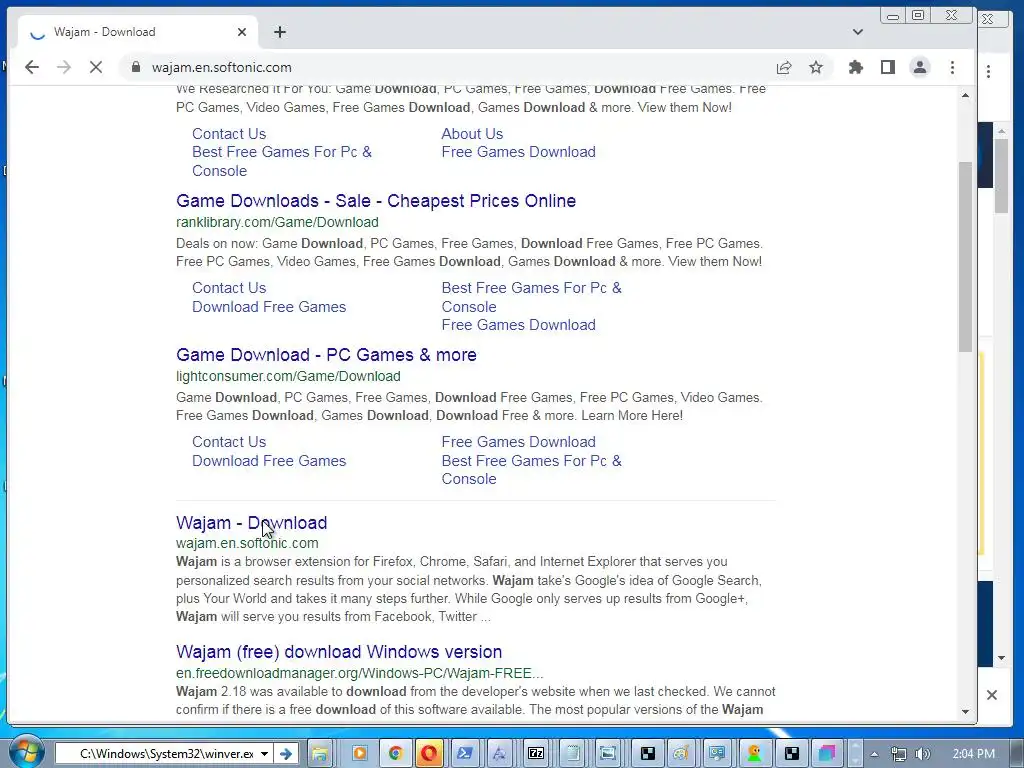Click Download Free Games under lightconsumer.com result
Viewport: 1024px width, 768px height.
(x=269, y=460)
